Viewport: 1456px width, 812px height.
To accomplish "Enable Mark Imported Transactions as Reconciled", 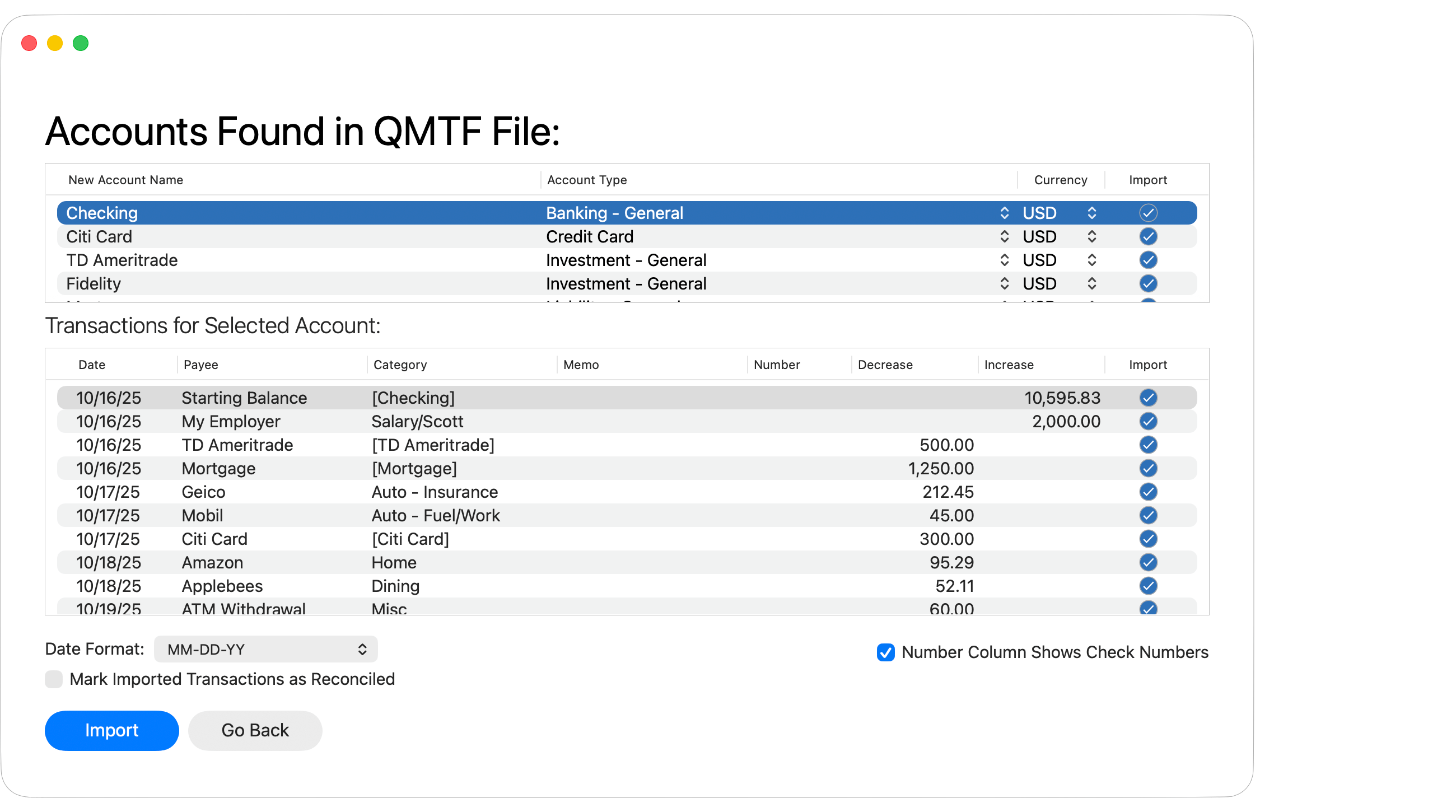I will 54,679.
